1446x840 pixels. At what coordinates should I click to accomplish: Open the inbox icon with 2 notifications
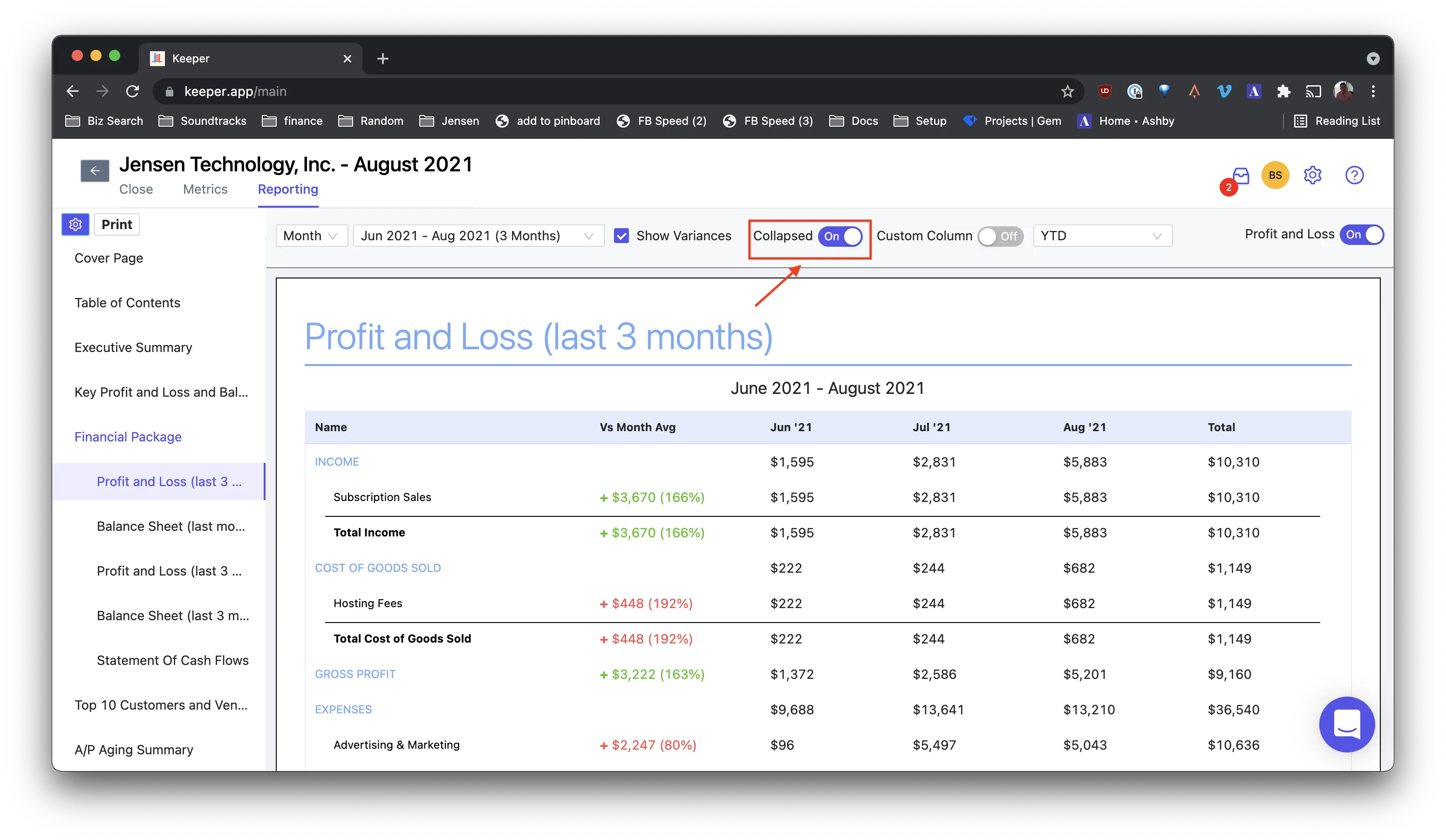pos(1240,176)
